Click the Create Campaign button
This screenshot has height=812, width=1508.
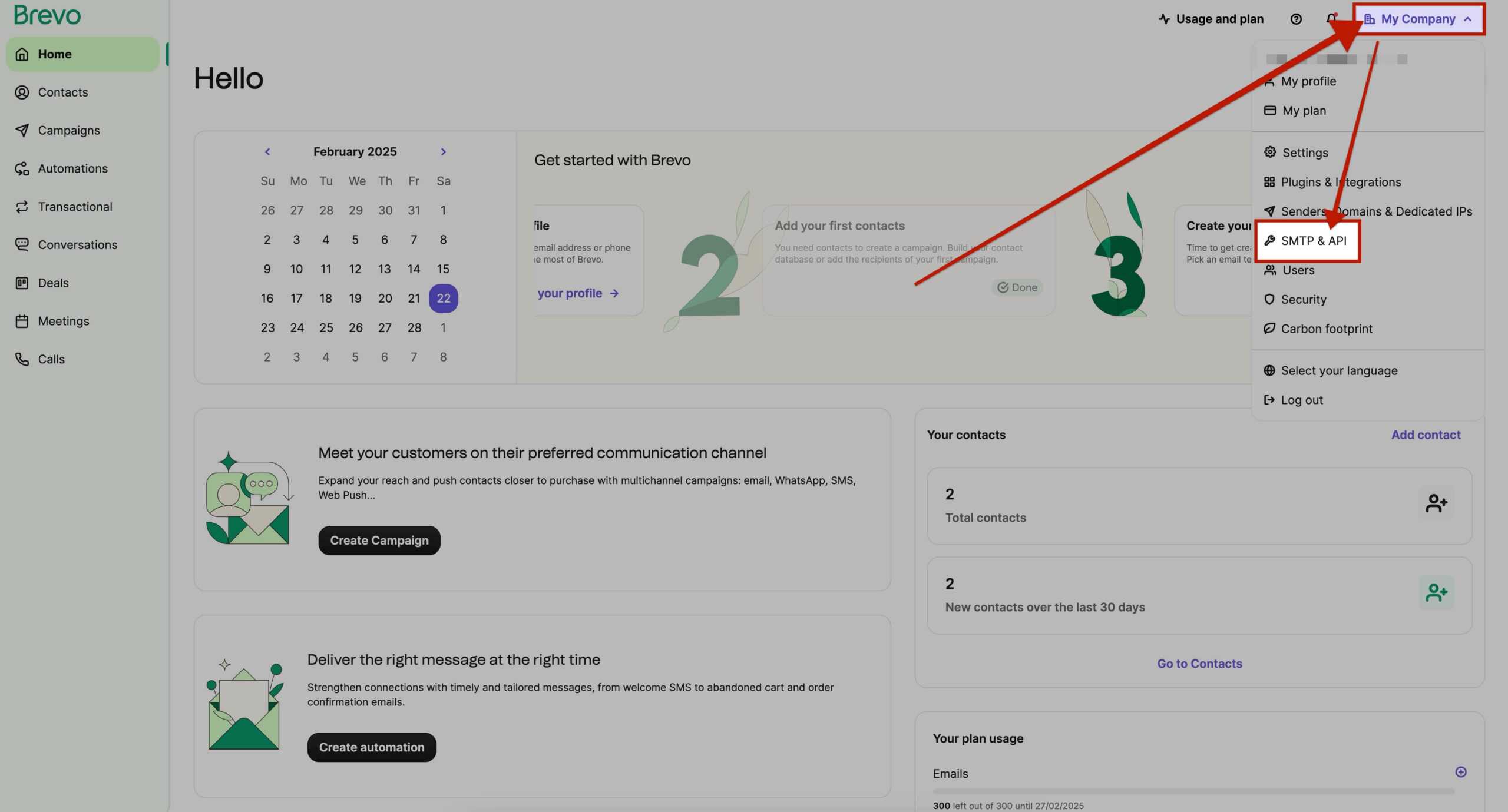coord(379,541)
